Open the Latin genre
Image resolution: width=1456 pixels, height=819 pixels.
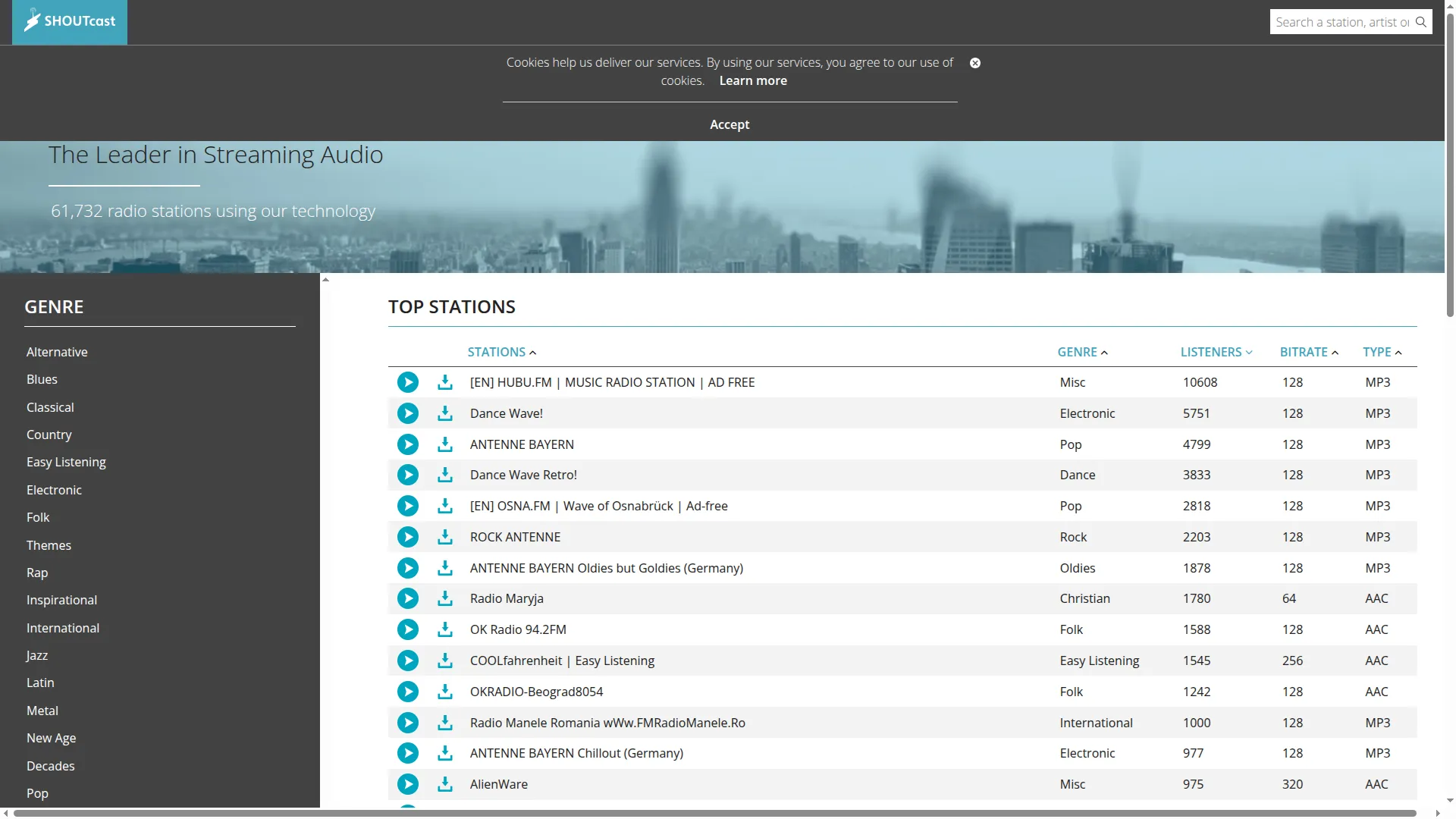40,682
